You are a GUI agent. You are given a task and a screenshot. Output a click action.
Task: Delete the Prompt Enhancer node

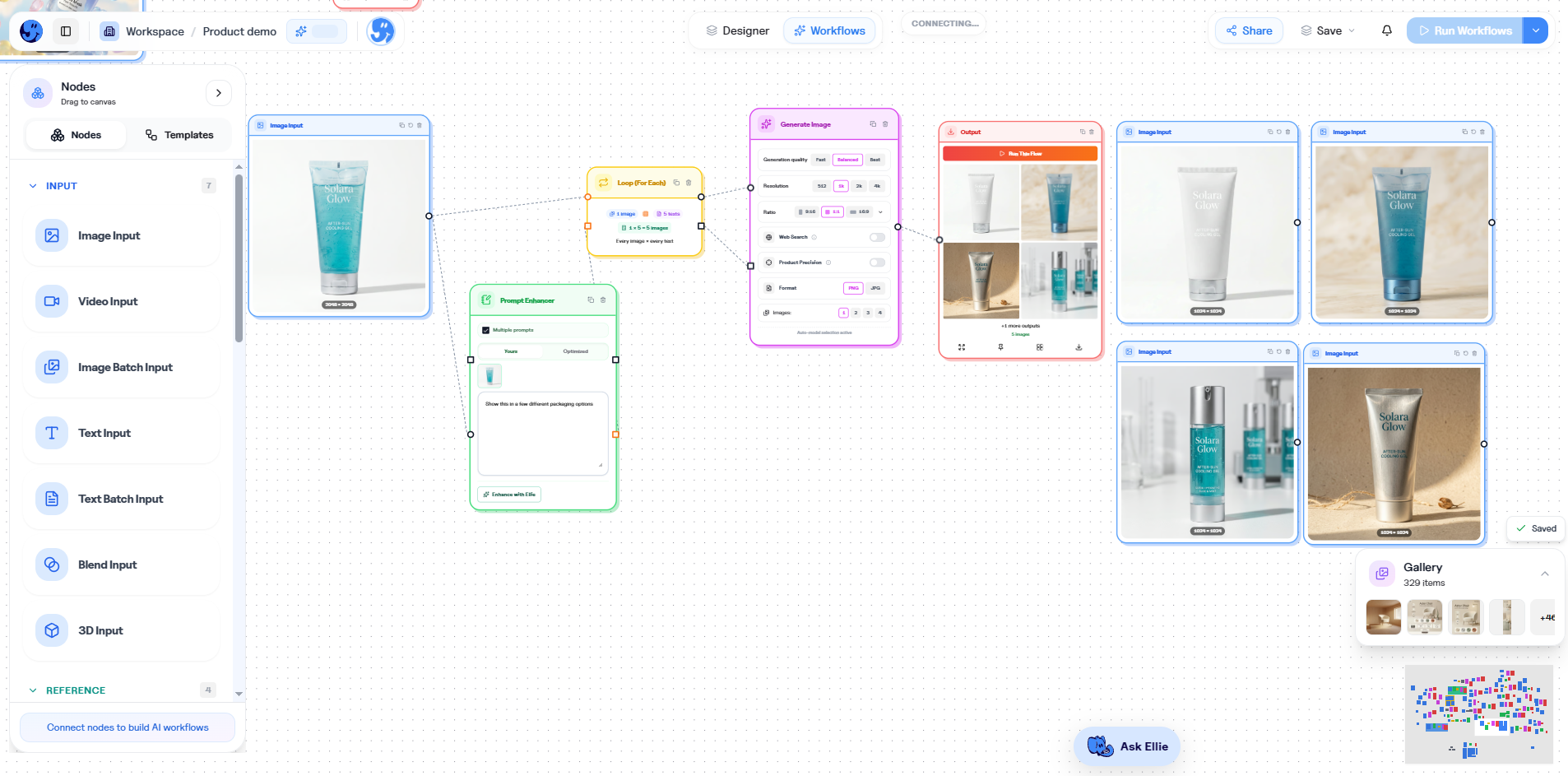point(603,300)
